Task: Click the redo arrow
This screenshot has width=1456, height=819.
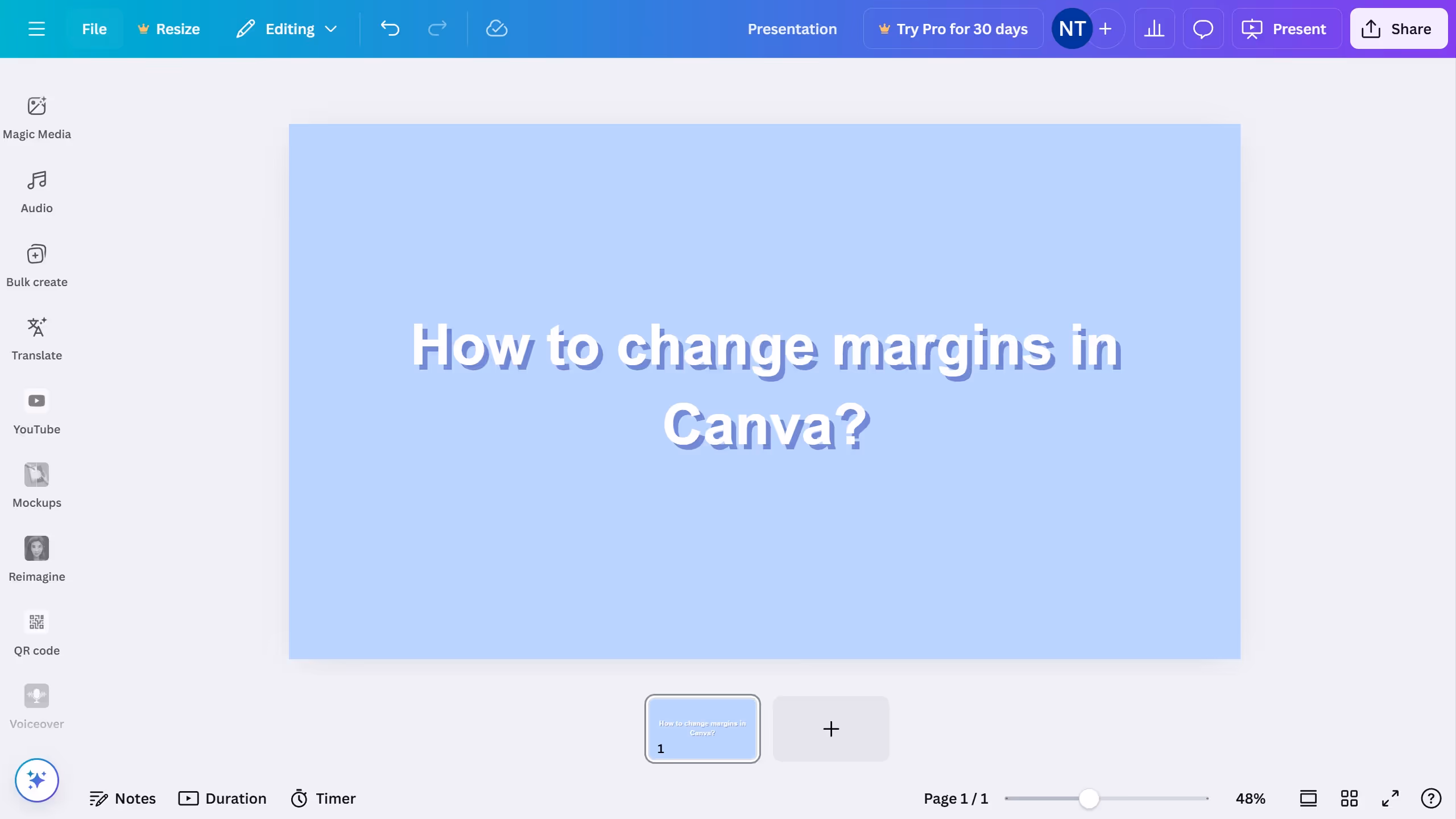Action: coord(437,29)
